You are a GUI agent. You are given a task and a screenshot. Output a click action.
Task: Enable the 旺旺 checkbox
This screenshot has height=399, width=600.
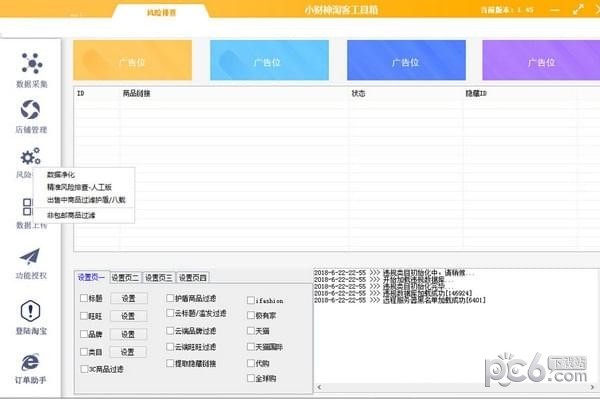(x=84, y=316)
